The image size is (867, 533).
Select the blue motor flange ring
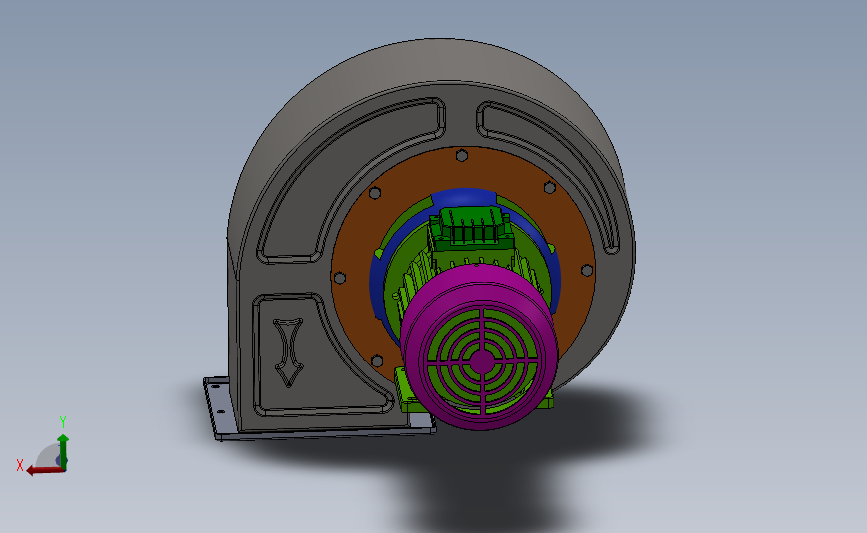click(465, 198)
